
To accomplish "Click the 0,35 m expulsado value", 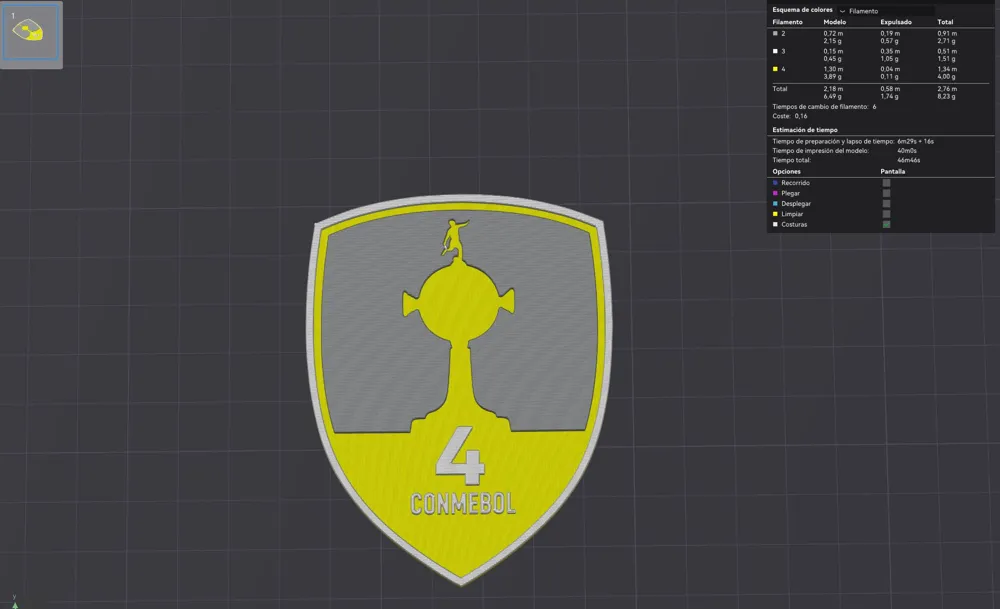I will point(890,51).
